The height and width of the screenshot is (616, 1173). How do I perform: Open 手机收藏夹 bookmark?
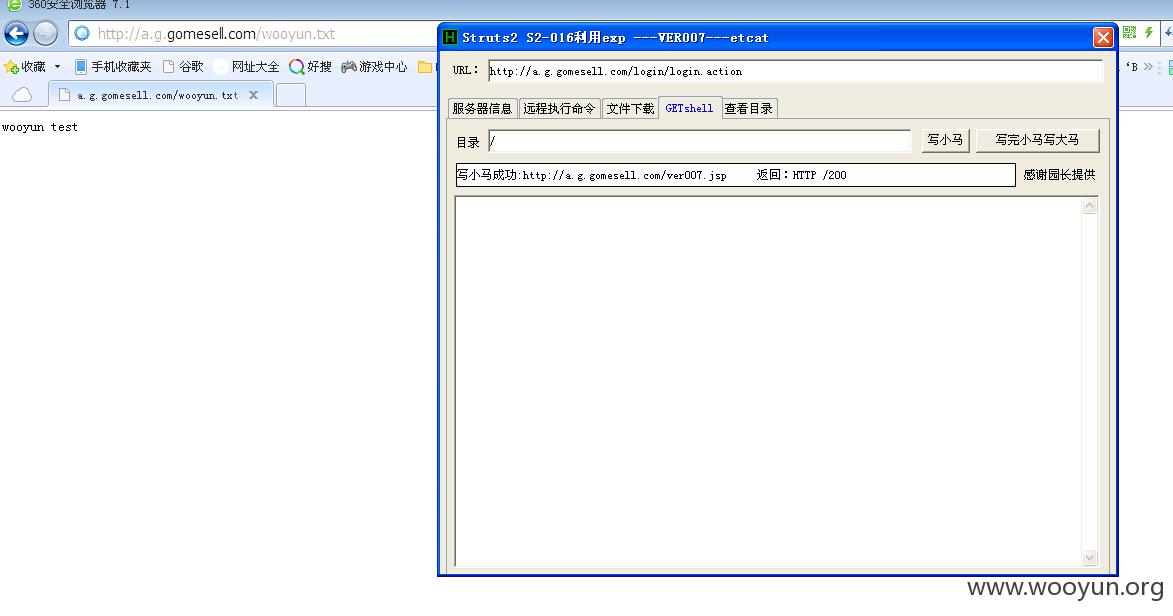point(113,67)
